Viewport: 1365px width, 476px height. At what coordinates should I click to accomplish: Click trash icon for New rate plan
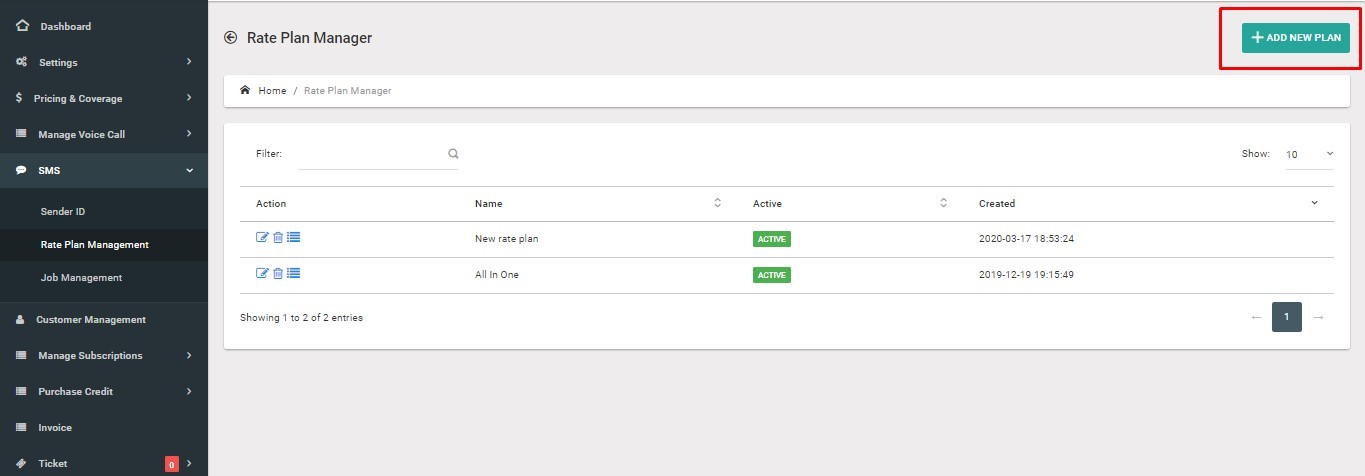(x=278, y=238)
